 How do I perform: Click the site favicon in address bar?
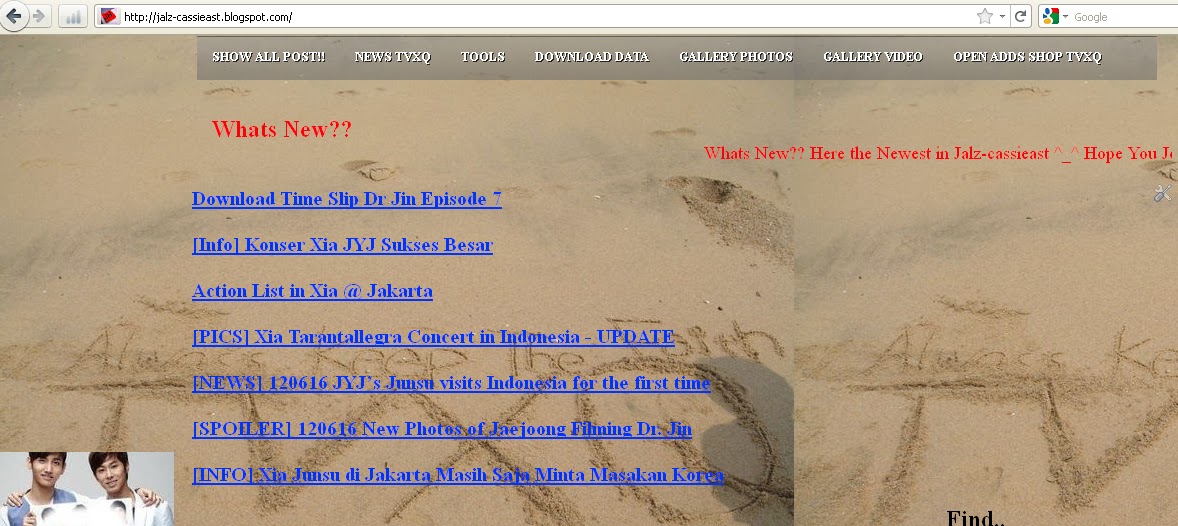[110, 17]
